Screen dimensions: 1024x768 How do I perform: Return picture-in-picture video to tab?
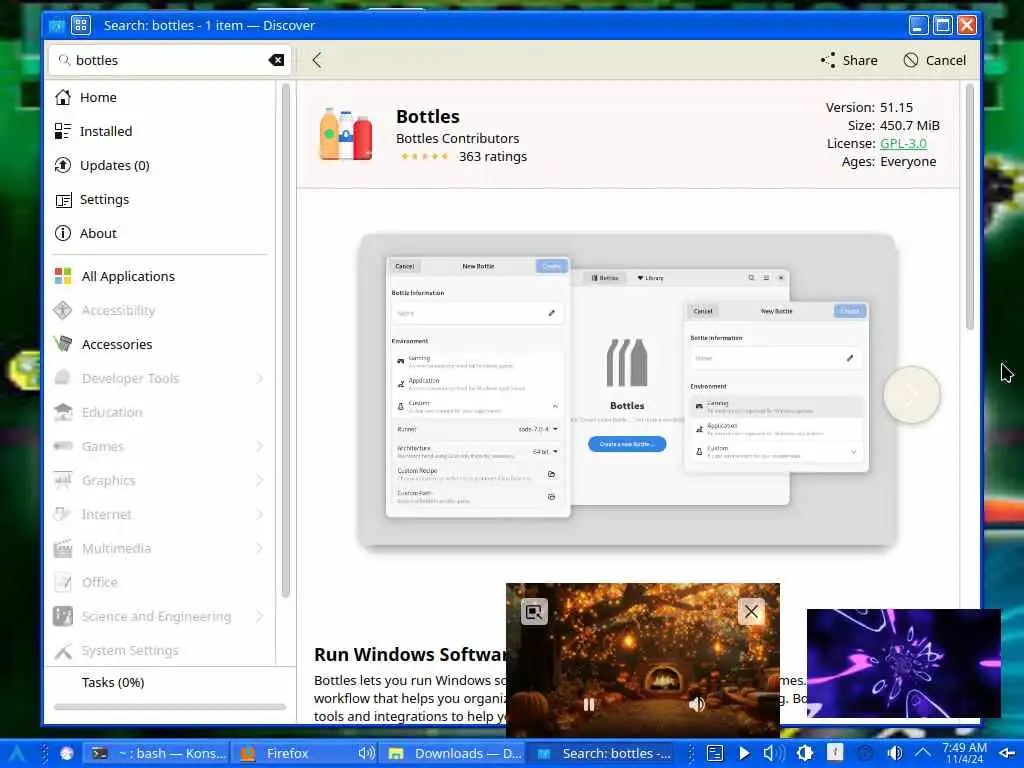[x=534, y=612]
